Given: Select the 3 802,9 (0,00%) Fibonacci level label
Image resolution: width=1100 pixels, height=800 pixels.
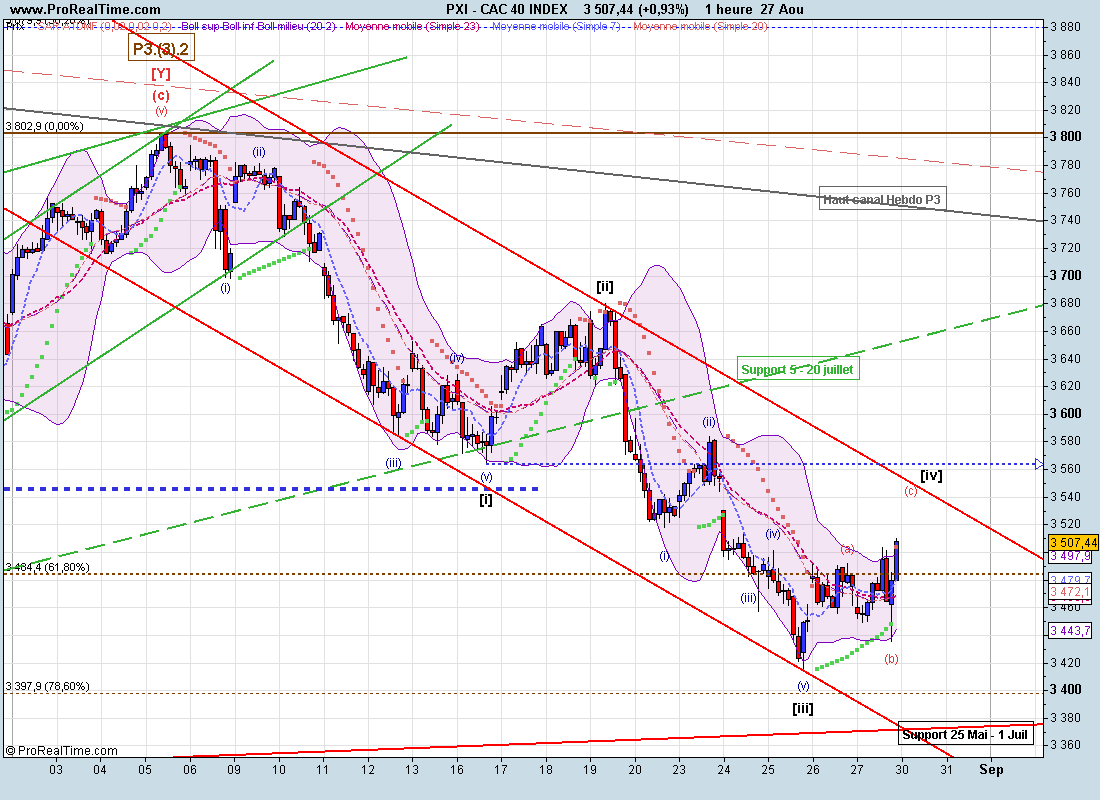Looking at the screenshot, I should (42, 127).
